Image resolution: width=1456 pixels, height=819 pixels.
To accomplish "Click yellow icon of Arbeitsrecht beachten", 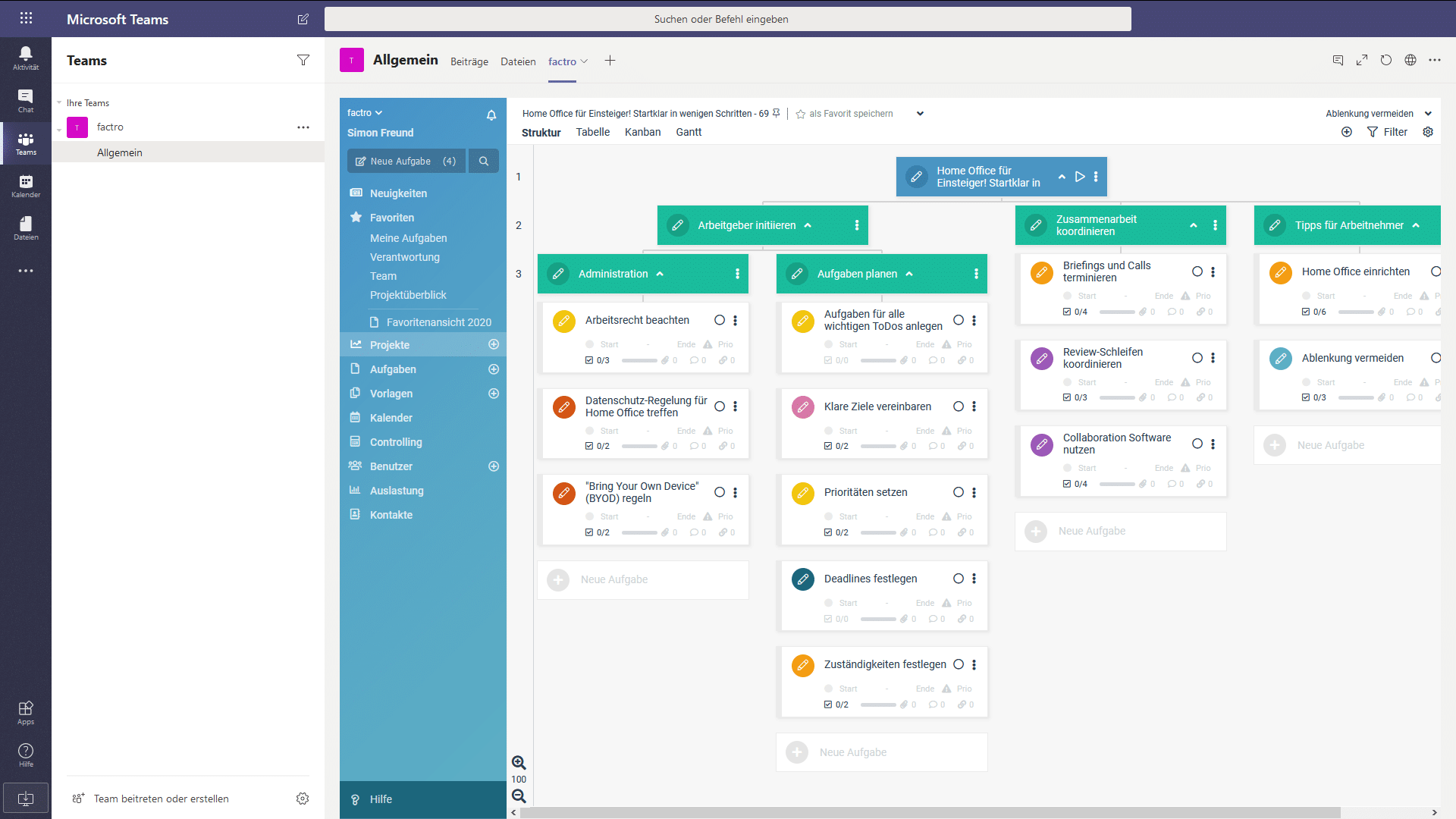I will [x=564, y=322].
